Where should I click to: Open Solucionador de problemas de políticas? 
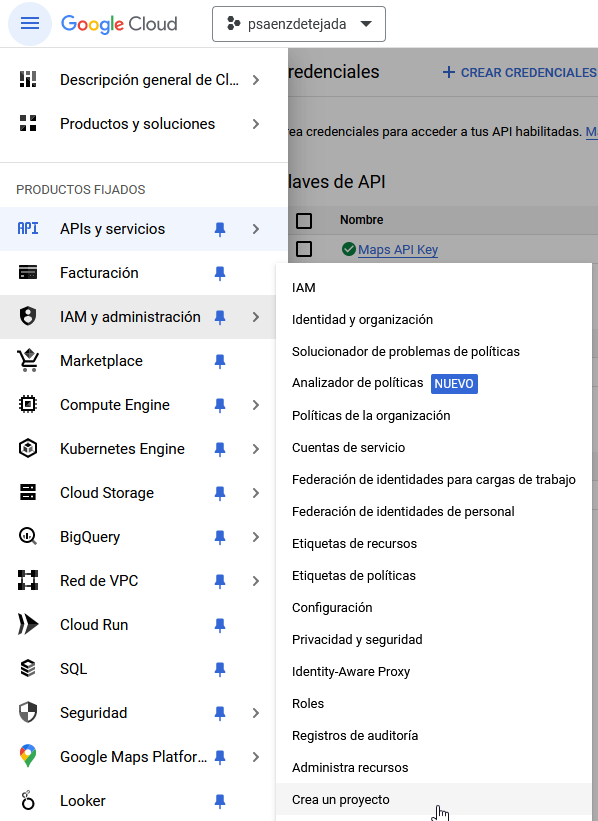(x=434, y=351)
